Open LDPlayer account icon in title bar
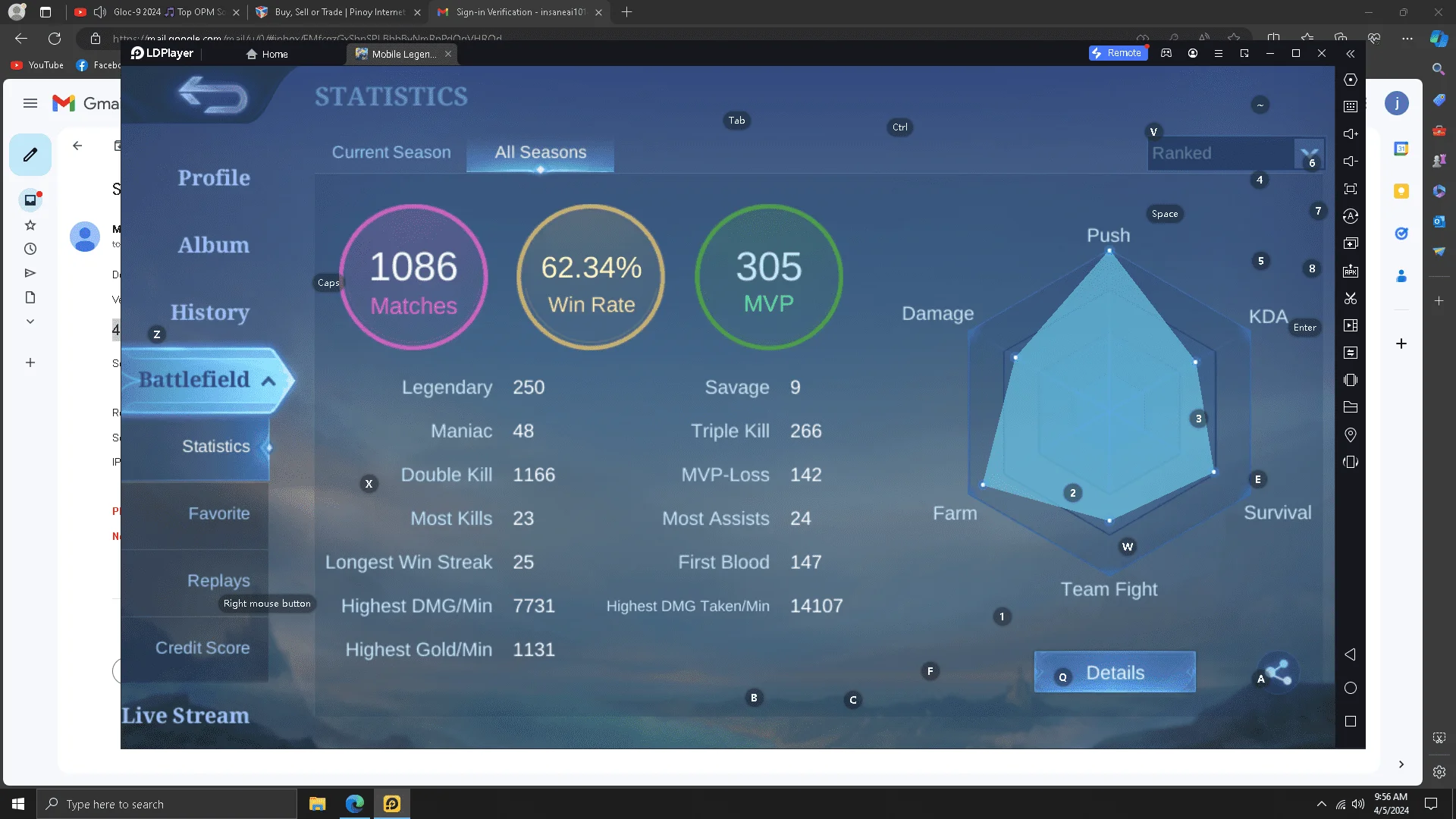Viewport: 1456px width, 819px height. pyautogui.click(x=1193, y=53)
